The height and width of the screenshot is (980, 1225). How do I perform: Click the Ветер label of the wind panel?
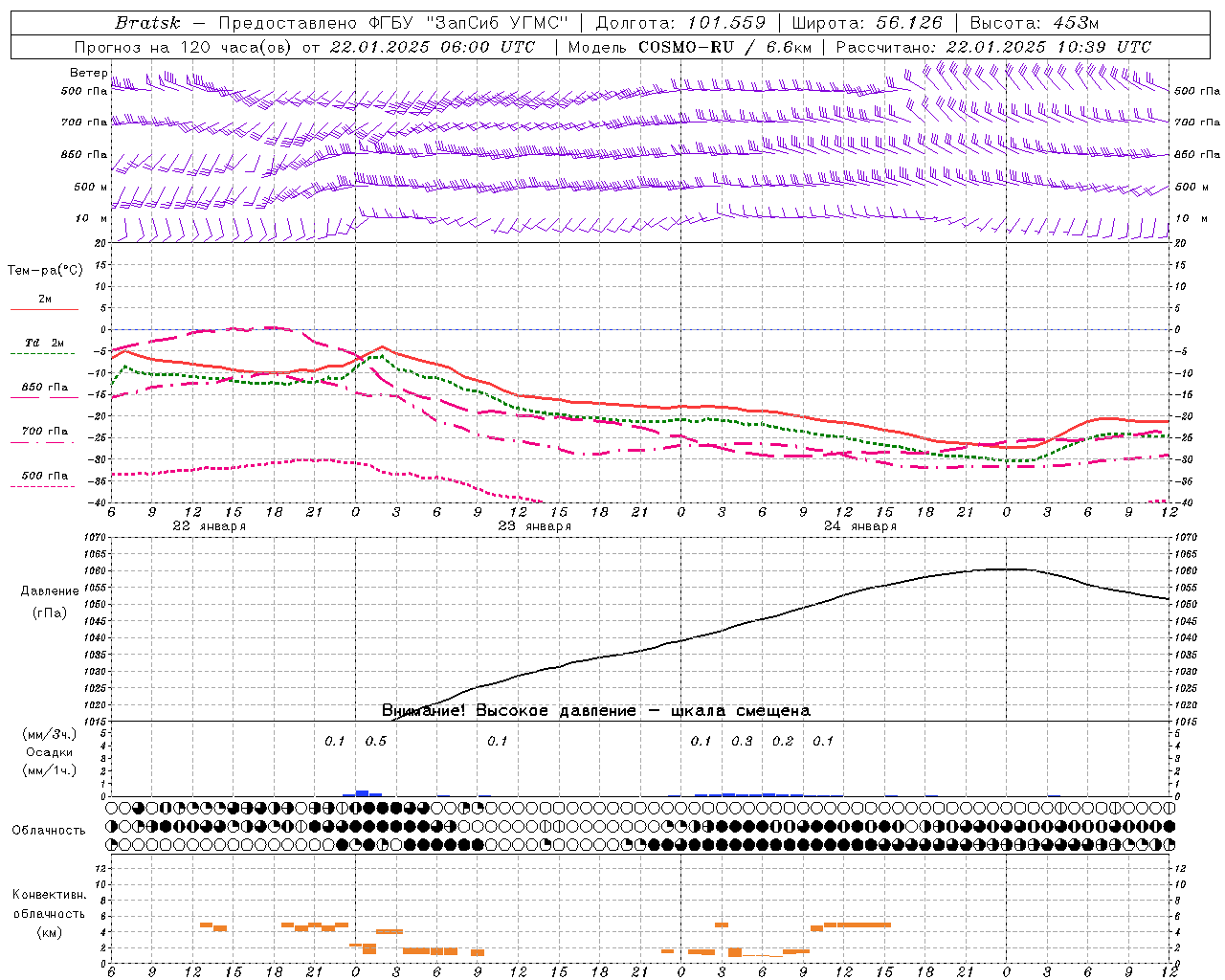click(88, 73)
